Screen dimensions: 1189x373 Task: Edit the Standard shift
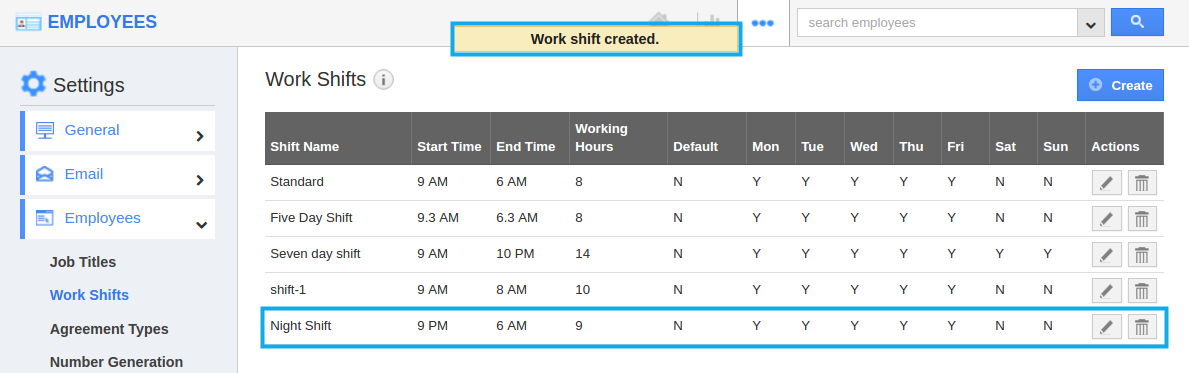point(1106,183)
